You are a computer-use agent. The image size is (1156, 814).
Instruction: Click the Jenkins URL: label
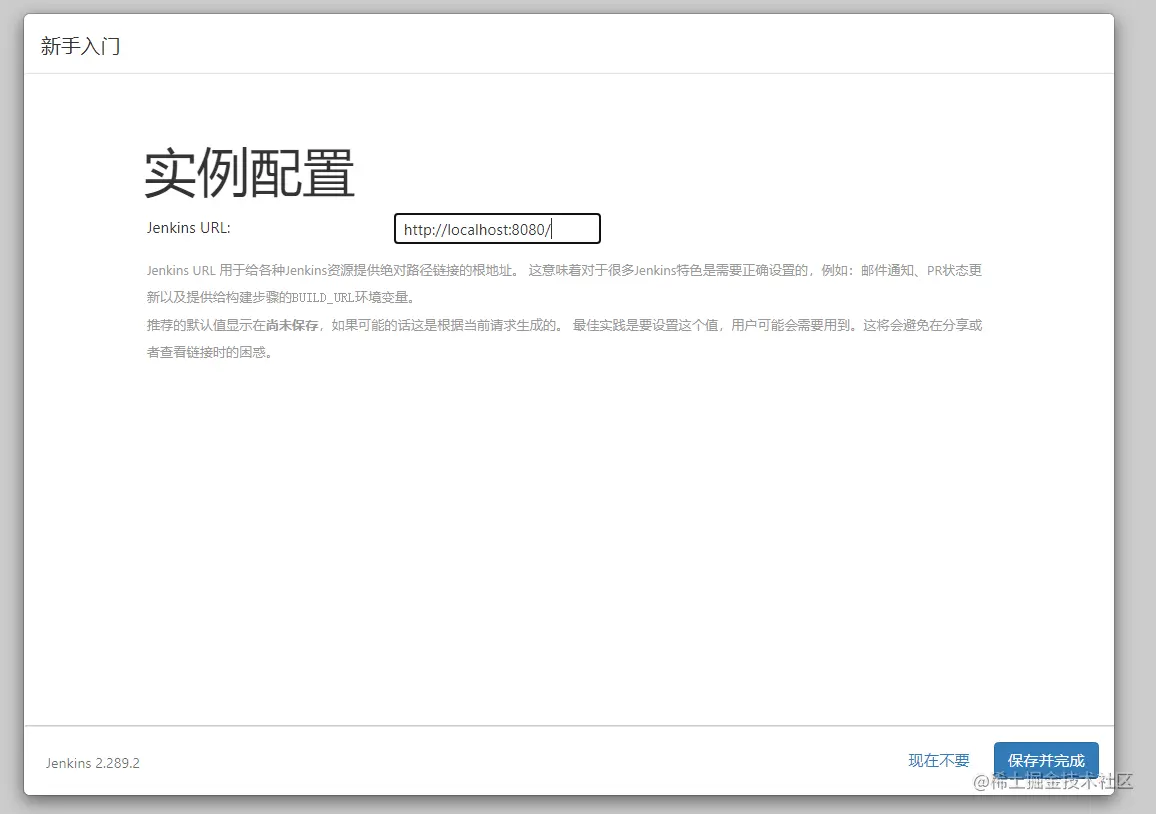[x=189, y=228]
